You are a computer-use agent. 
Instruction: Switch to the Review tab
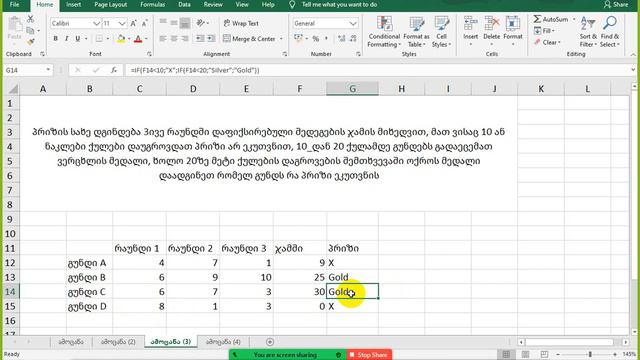click(213, 4)
